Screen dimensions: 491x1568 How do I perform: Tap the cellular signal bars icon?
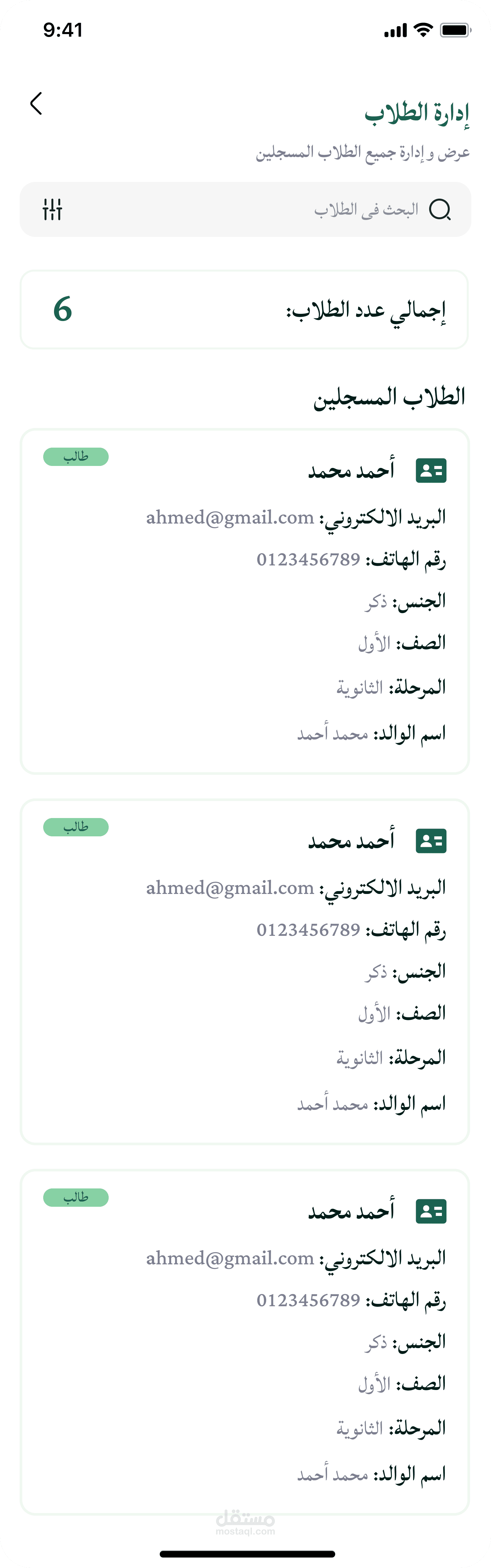[x=395, y=30]
